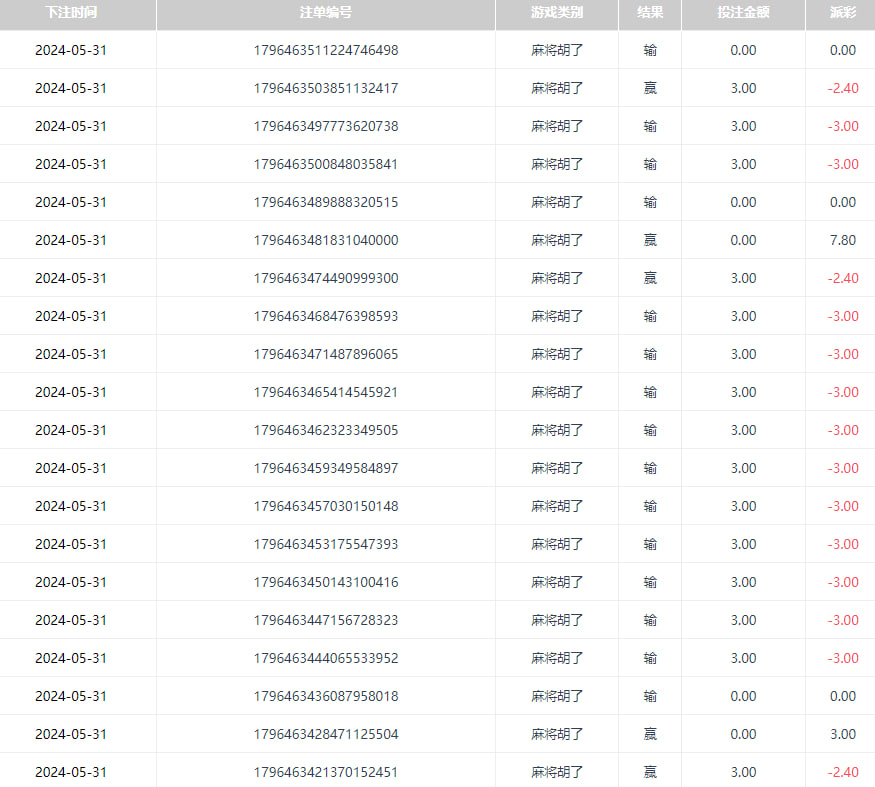The image size is (875, 787).
Task: Open bet record 1796463436087958018
Action: pyautogui.click(x=325, y=696)
